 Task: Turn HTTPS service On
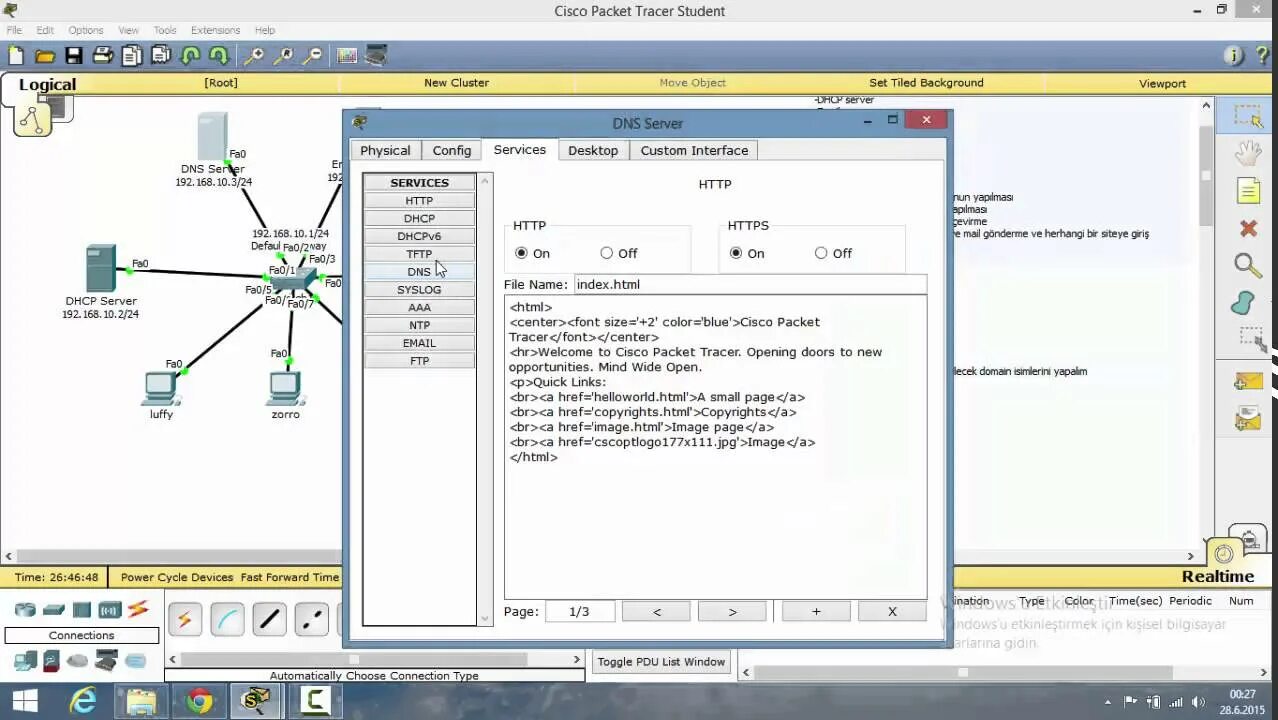736,253
